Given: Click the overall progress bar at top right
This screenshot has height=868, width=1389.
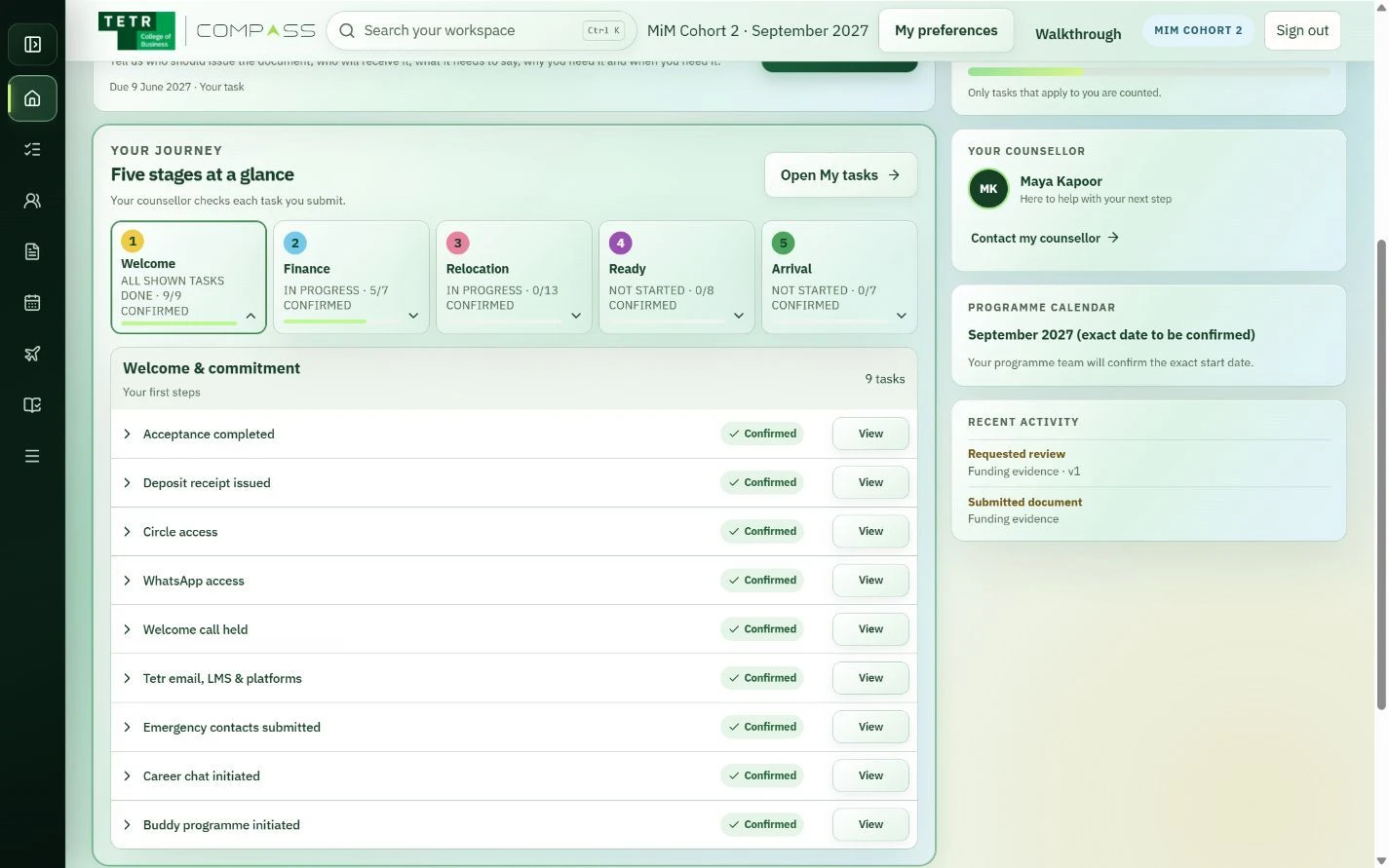Looking at the screenshot, I should (1148, 71).
